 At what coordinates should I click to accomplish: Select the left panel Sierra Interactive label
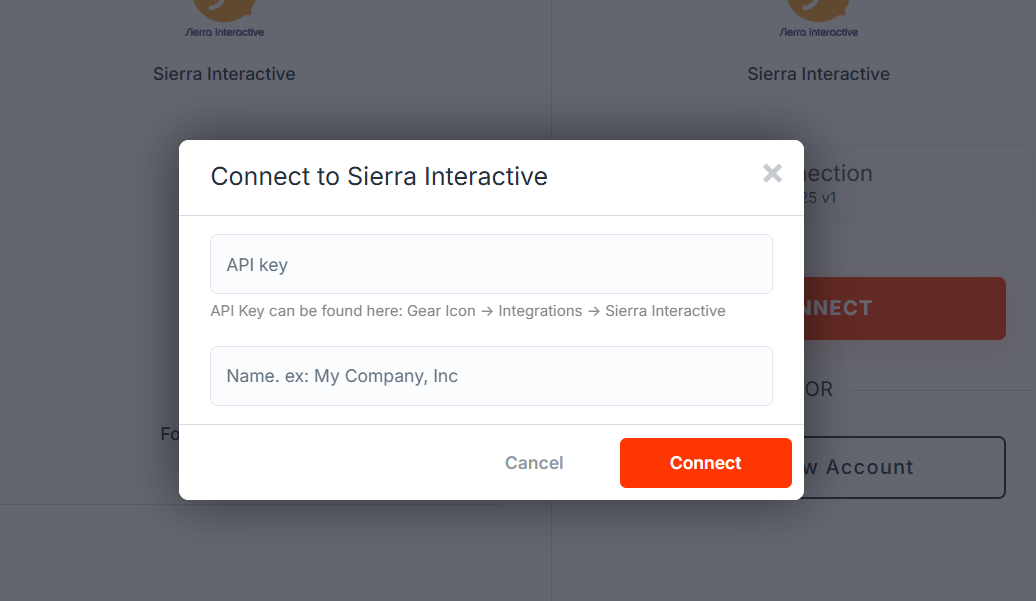coord(224,74)
